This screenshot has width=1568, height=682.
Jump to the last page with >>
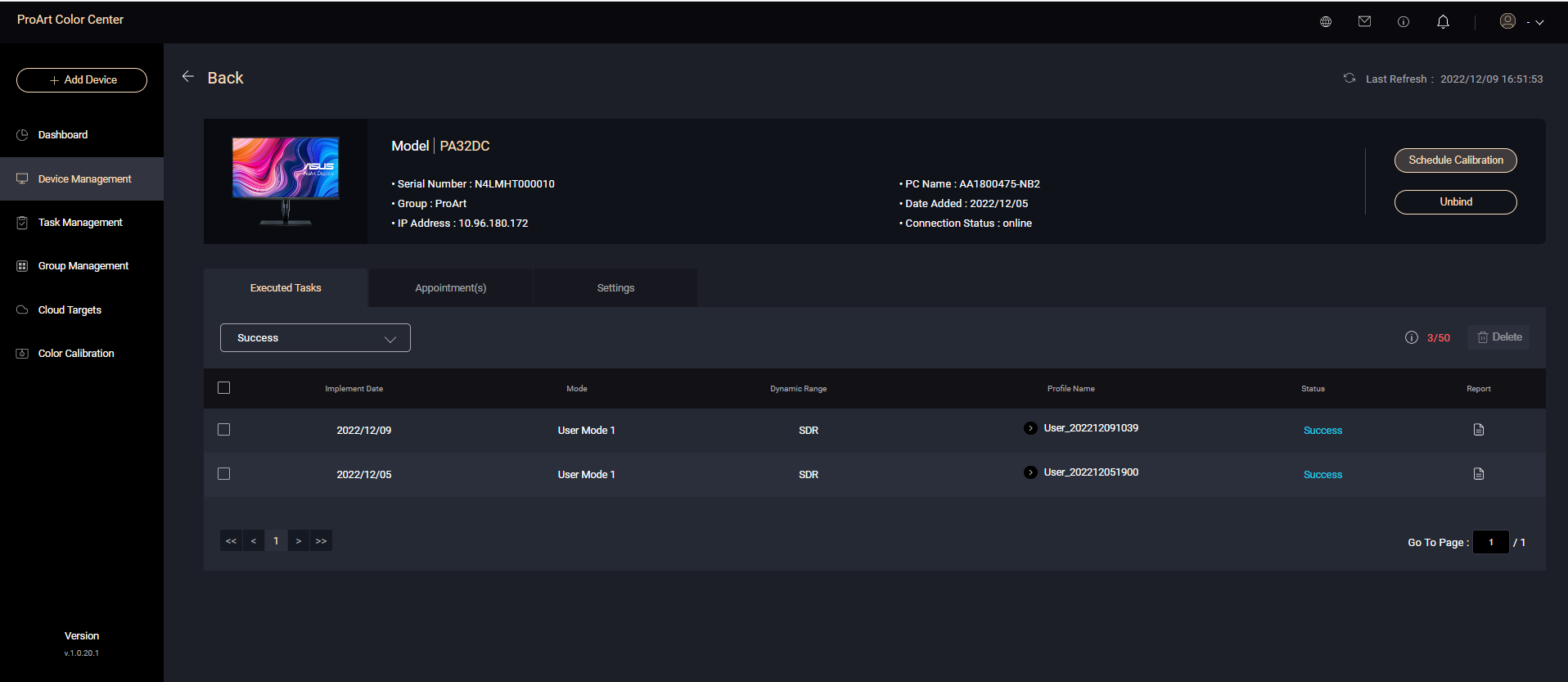click(321, 541)
